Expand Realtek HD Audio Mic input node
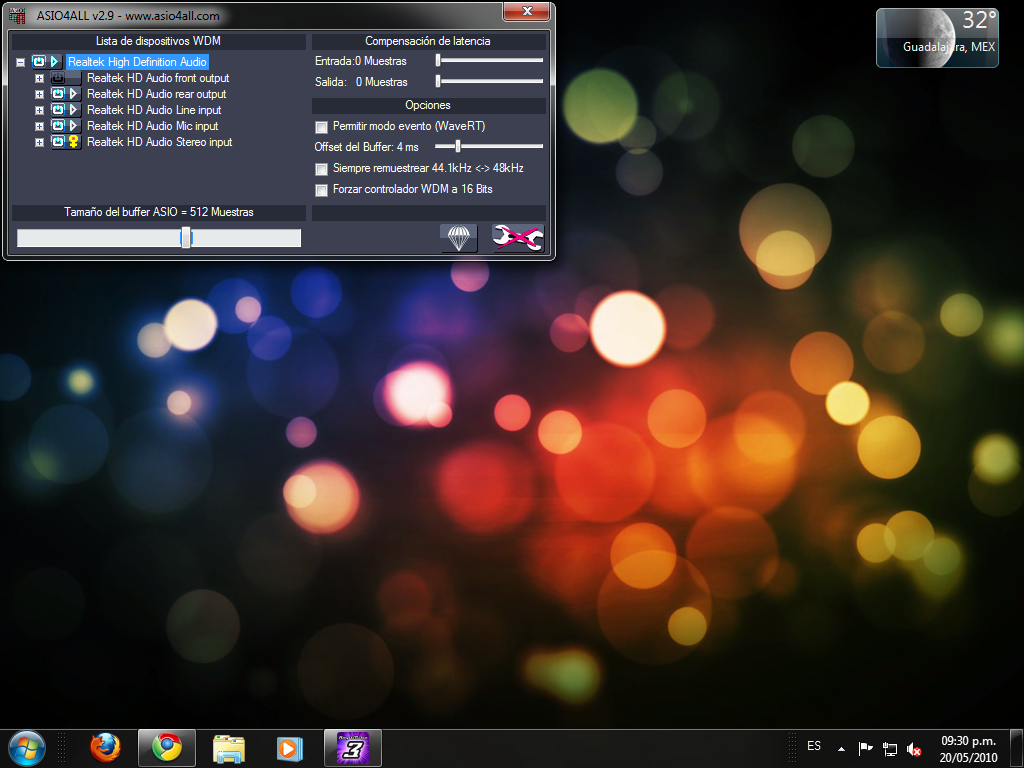The width and height of the screenshot is (1024, 768). point(39,126)
